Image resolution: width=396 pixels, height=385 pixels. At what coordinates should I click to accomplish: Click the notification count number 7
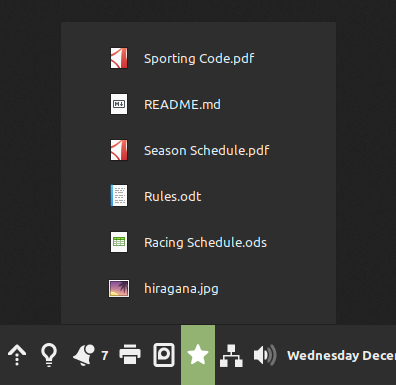(x=105, y=356)
